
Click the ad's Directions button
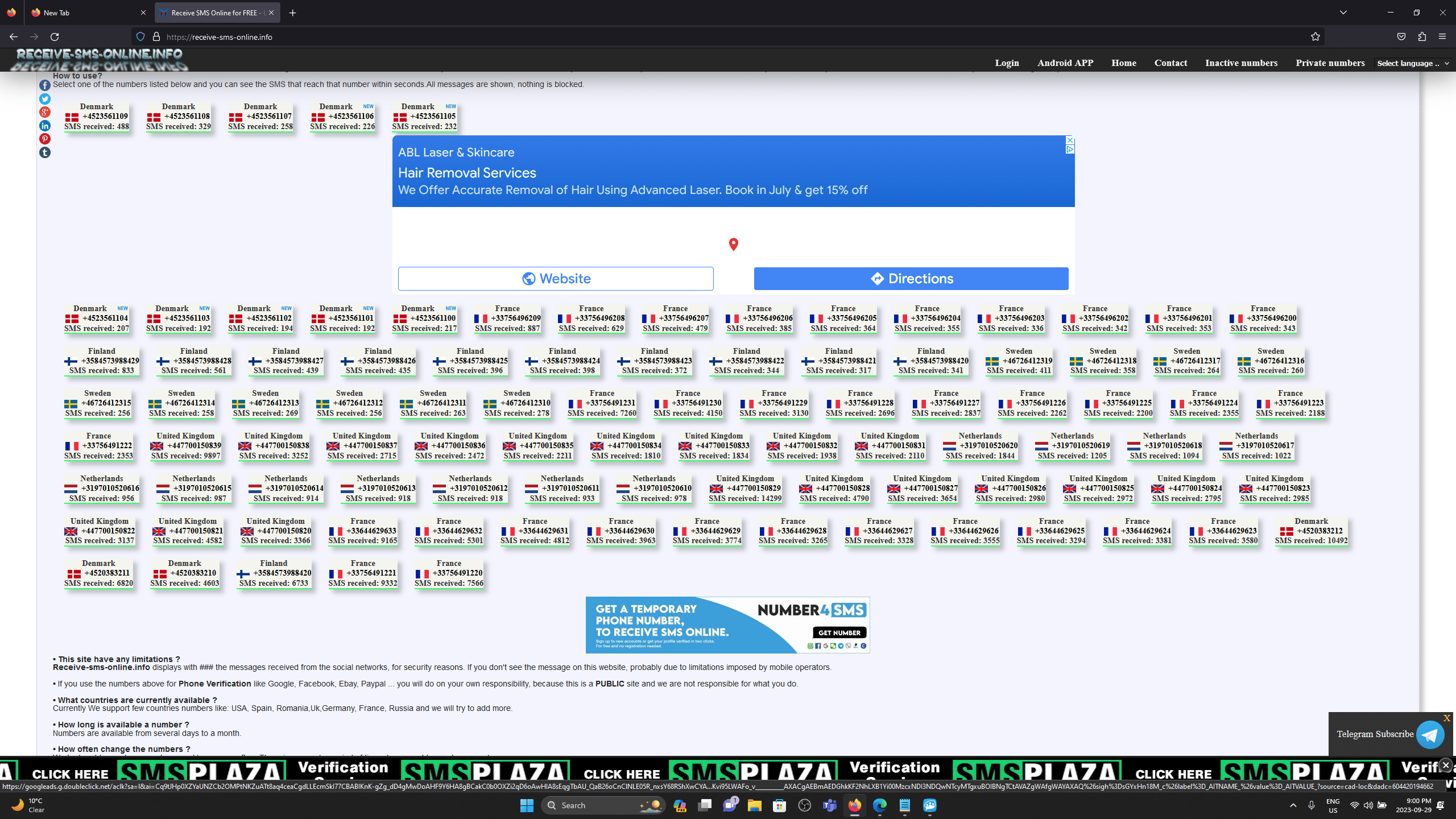click(x=911, y=279)
